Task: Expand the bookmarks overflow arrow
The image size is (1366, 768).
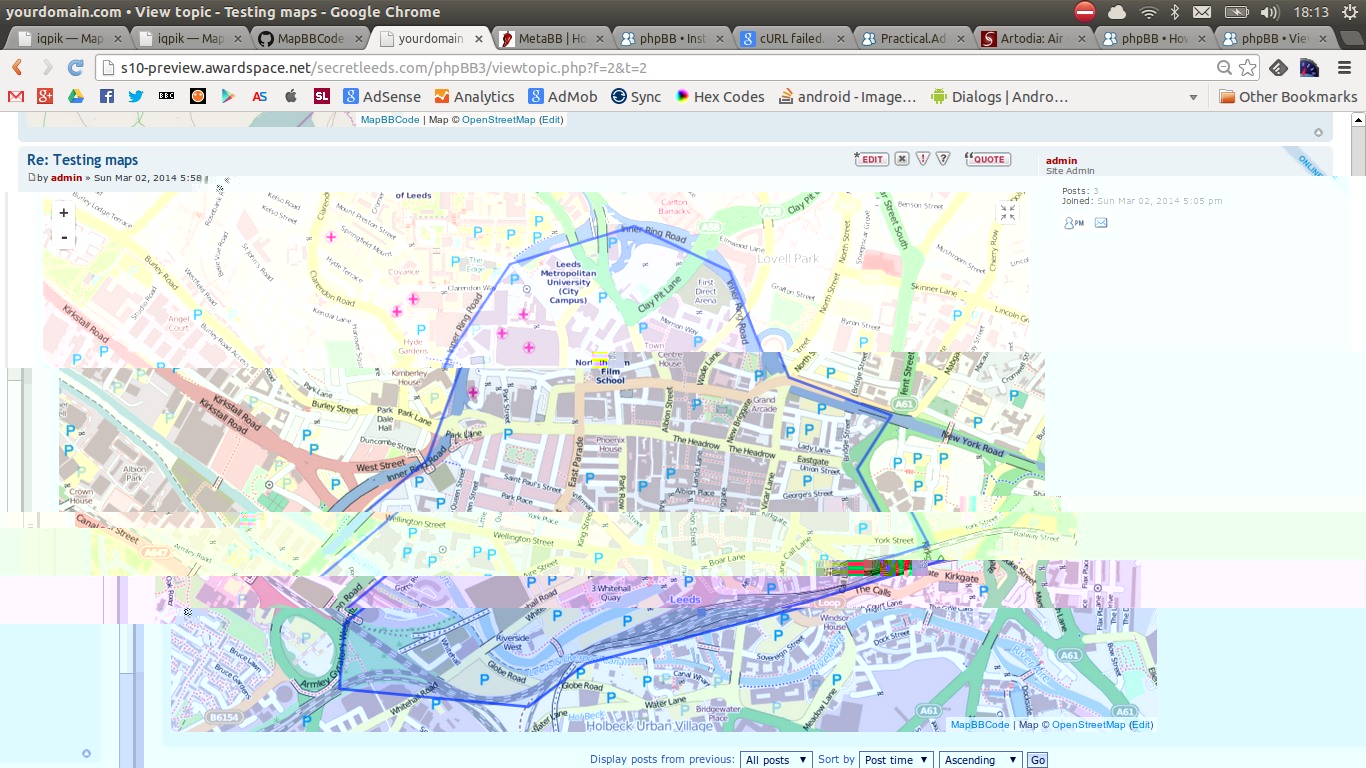Action: click(x=1193, y=97)
